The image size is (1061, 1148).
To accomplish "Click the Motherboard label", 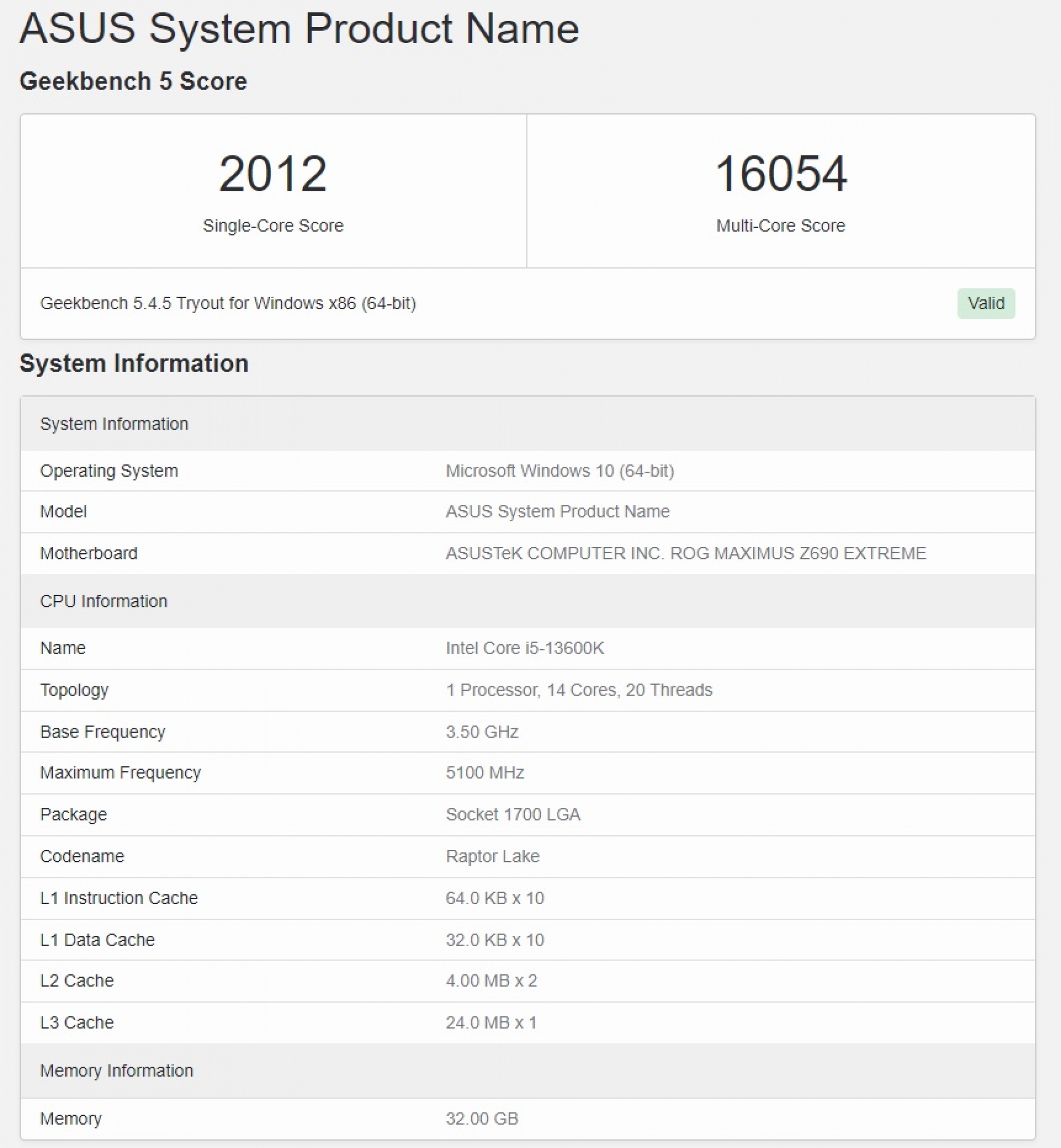I will pos(89,554).
